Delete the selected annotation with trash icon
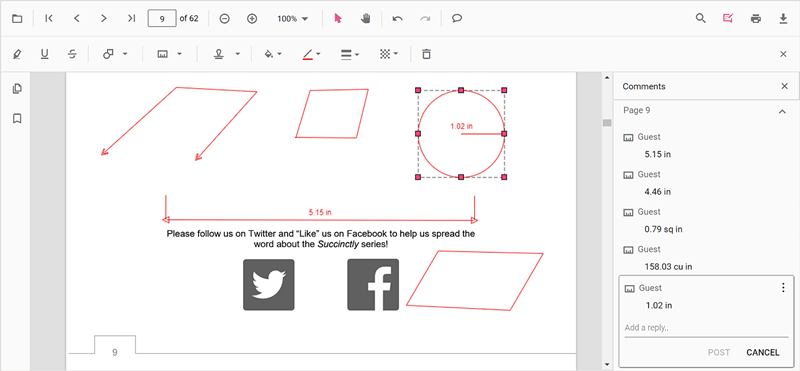This screenshot has height=371, width=800. click(x=427, y=54)
